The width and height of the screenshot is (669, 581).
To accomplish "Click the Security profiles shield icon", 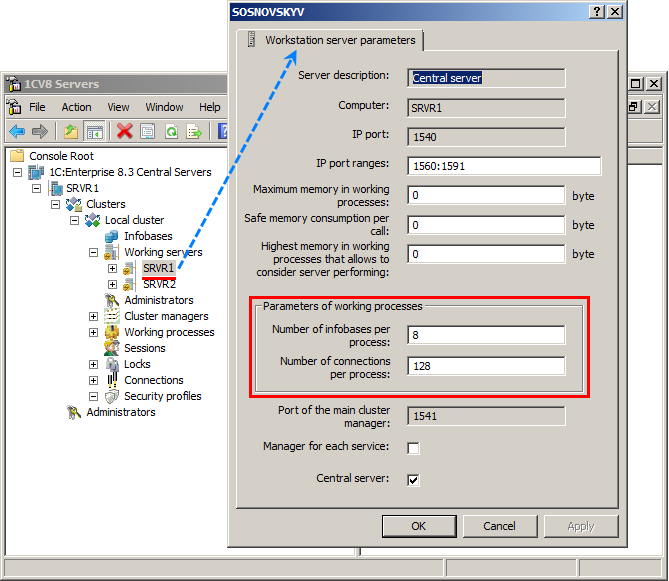I will click(x=112, y=396).
